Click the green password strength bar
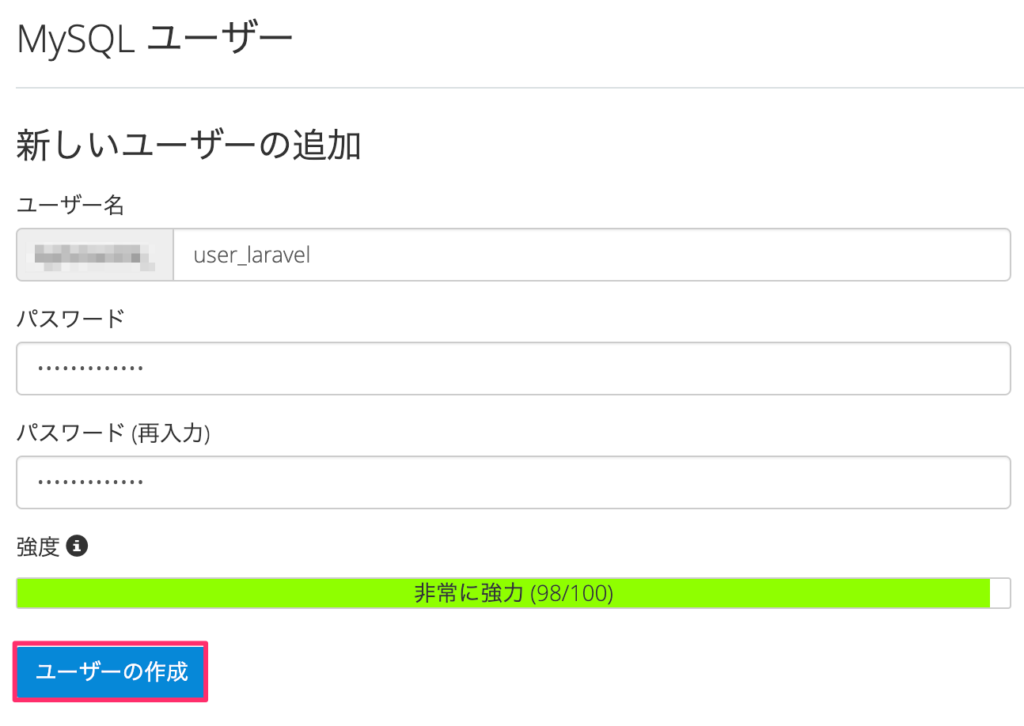1024x726 pixels. (x=504, y=593)
